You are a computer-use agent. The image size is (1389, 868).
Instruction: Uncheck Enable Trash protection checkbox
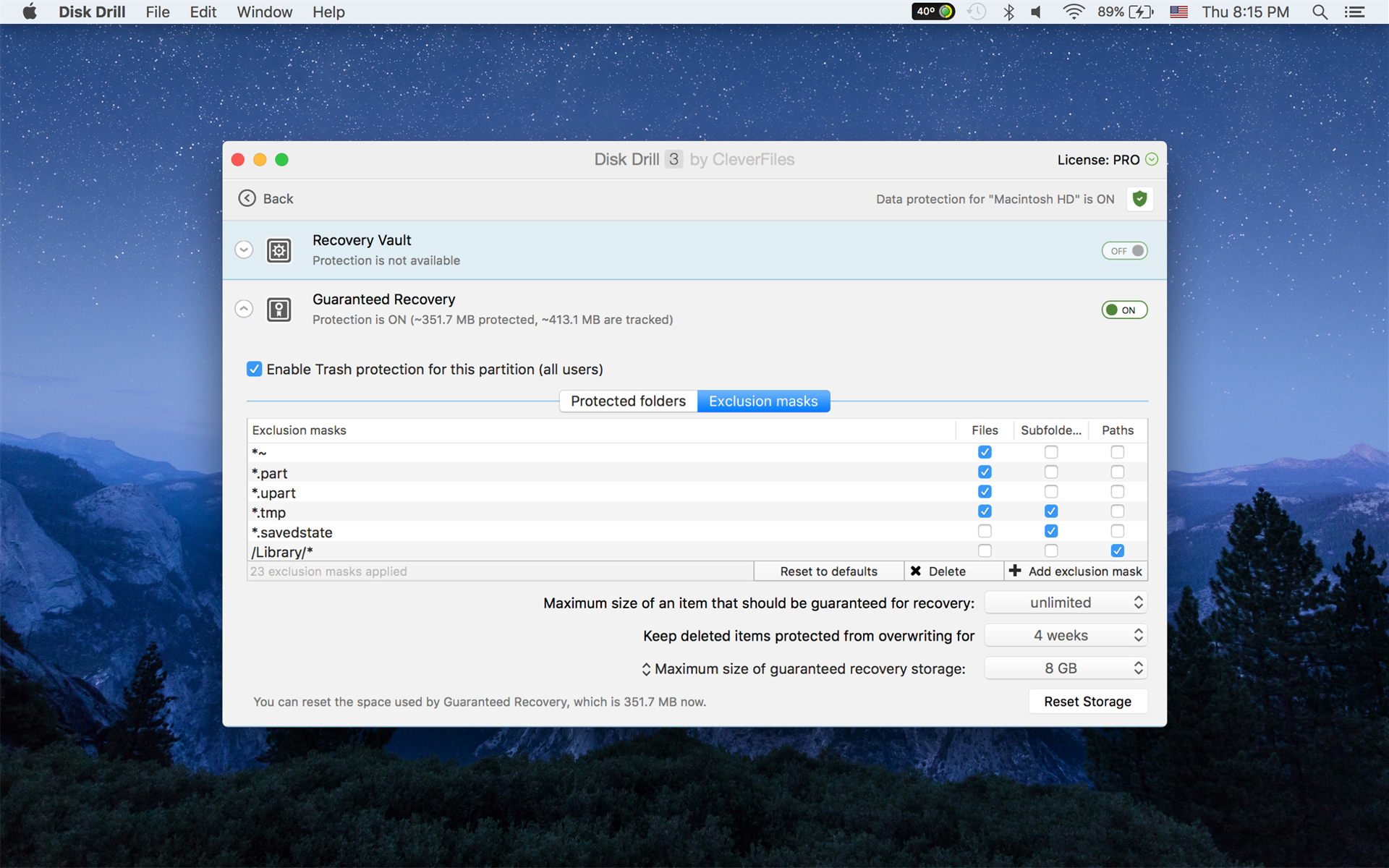(x=255, y=369)
